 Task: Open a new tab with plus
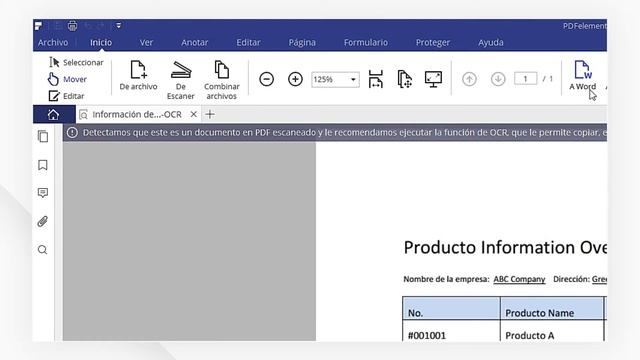coord(210,115)
